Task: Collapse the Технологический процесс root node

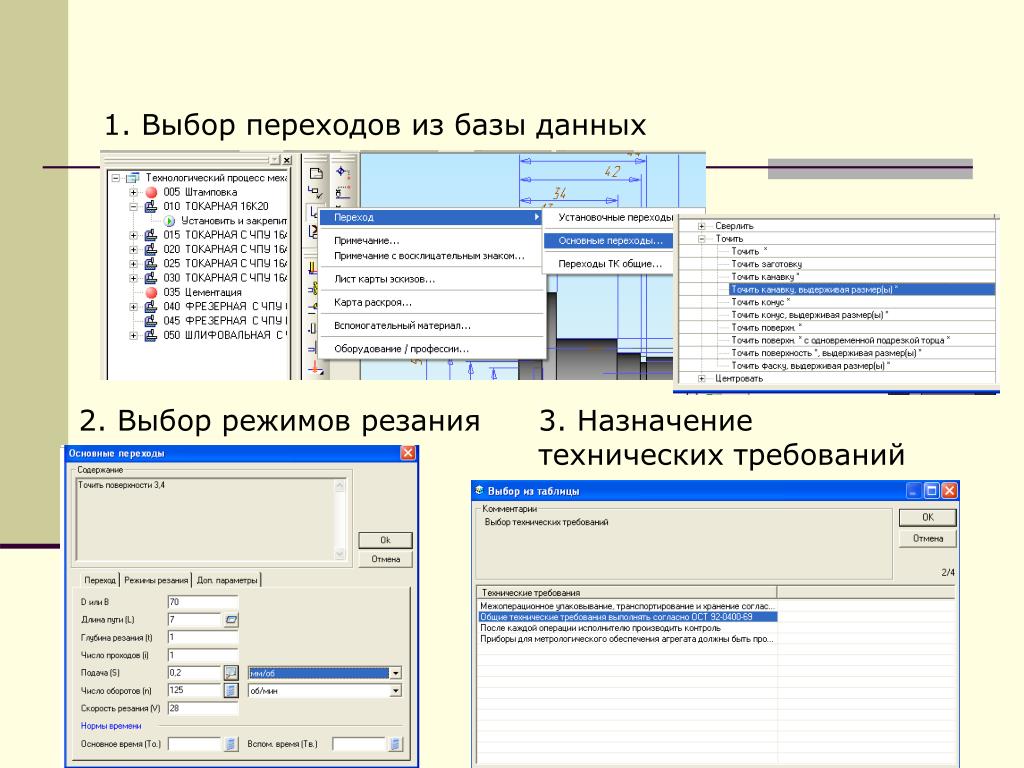Action: (x=116, y=178)
